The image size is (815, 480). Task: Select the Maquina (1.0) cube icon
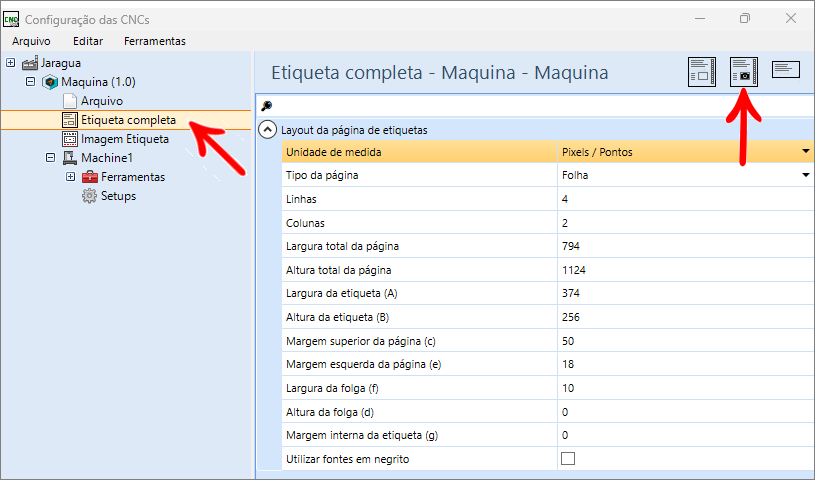50,82
